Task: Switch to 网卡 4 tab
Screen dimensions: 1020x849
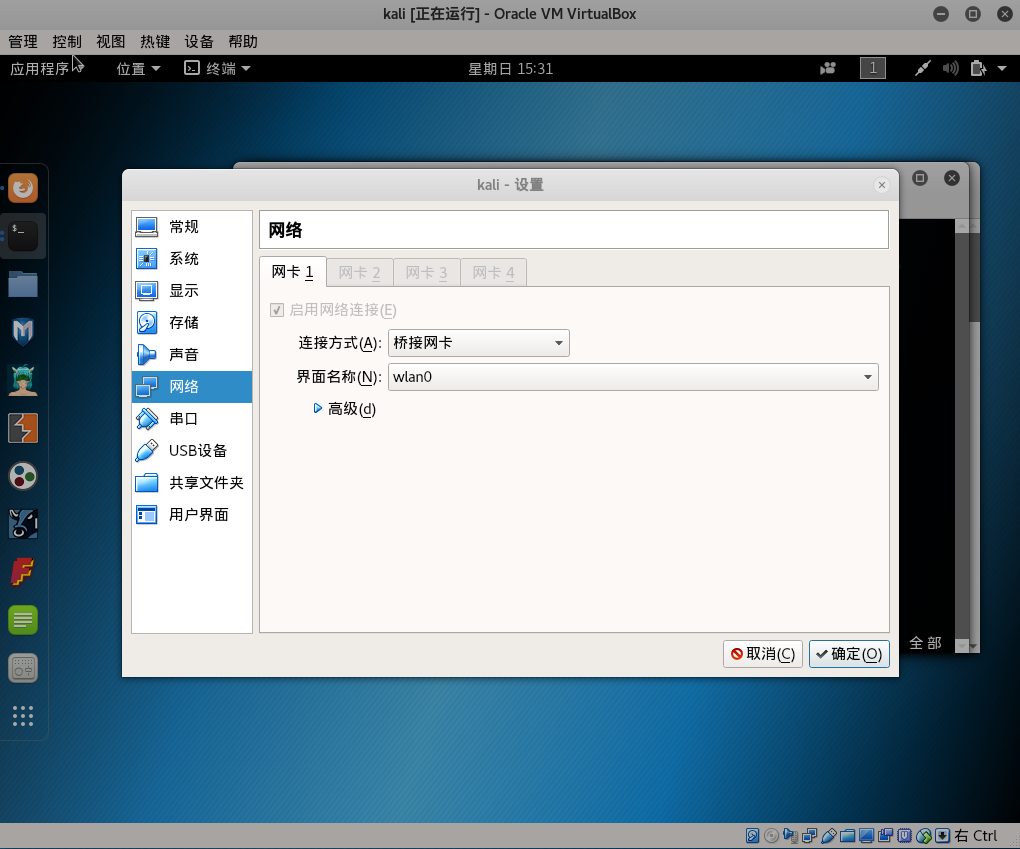Action: click(x=493, y=273)
